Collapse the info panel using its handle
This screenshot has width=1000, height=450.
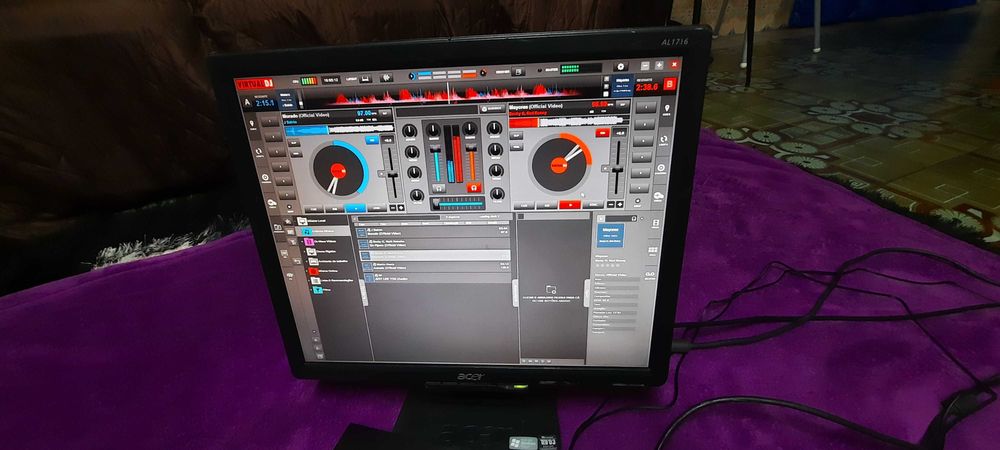click(x=587, y=293)
